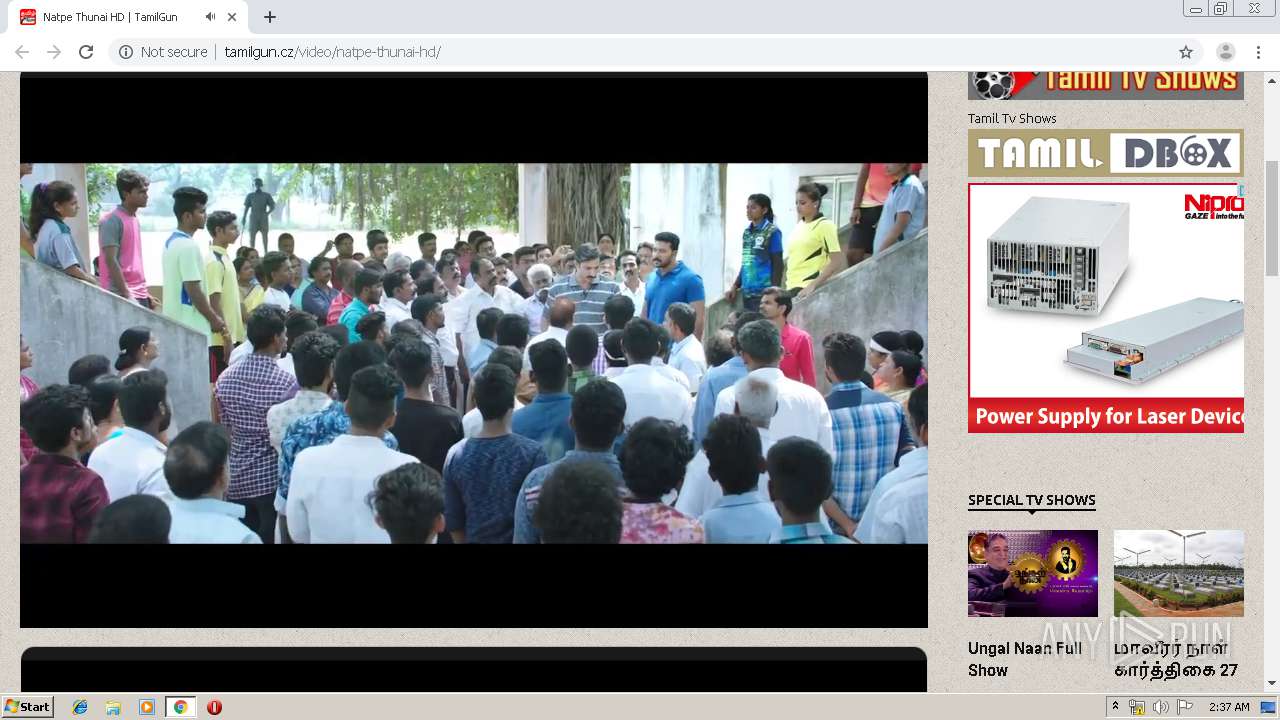Reload the TamilGun page
Screen dimensions: 1280x720
click(x=86, y=52)
